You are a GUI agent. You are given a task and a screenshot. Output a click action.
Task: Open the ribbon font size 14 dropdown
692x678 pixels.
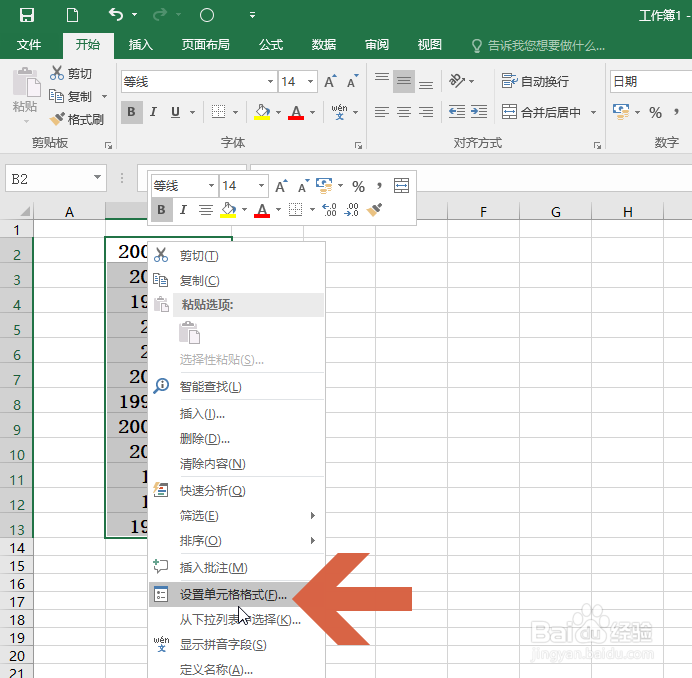(310, 82)
